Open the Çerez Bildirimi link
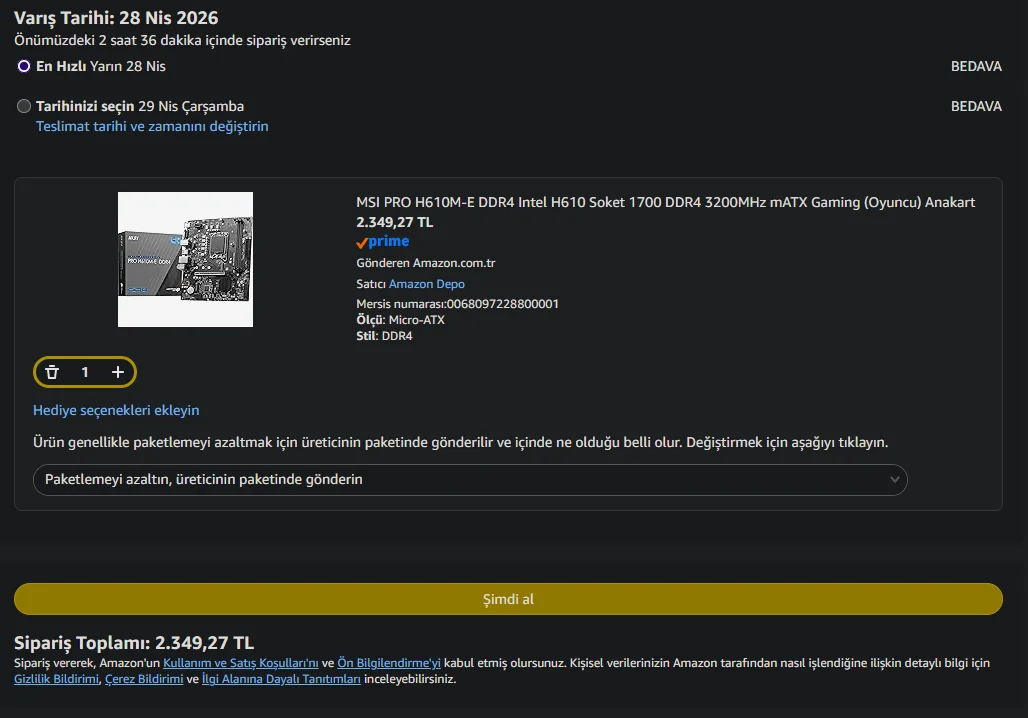This screenshot has width=1028, height=718. click(x=144, y=679)
